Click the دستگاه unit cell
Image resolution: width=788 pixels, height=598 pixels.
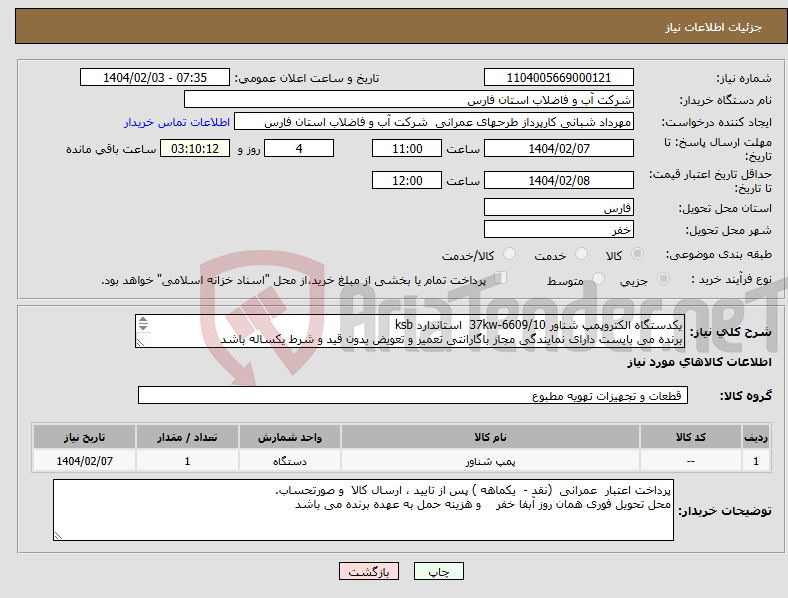point(290,461)
